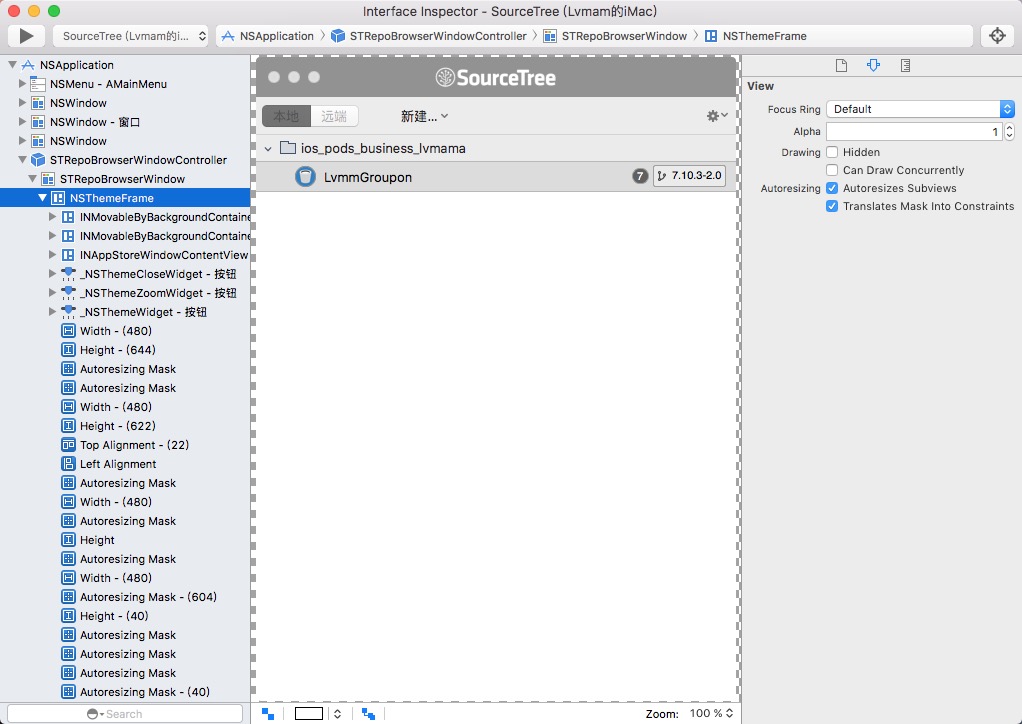Screen dimensions: 1022x724
Task: Expand the NSMenu - AMainMenu tree node
Action: (x=23, y=84)
